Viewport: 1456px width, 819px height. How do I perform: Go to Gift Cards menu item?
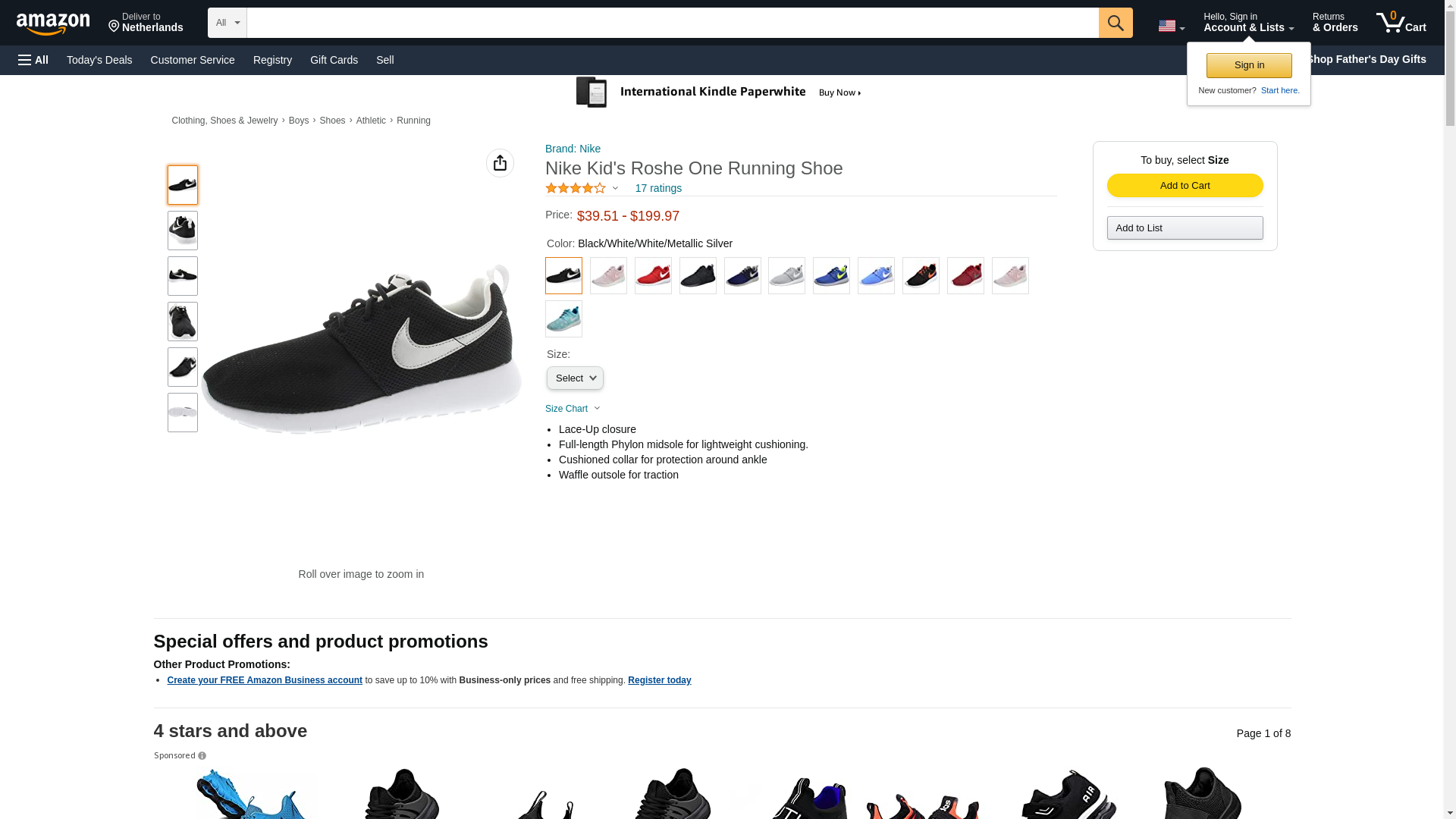pos(334,60)
